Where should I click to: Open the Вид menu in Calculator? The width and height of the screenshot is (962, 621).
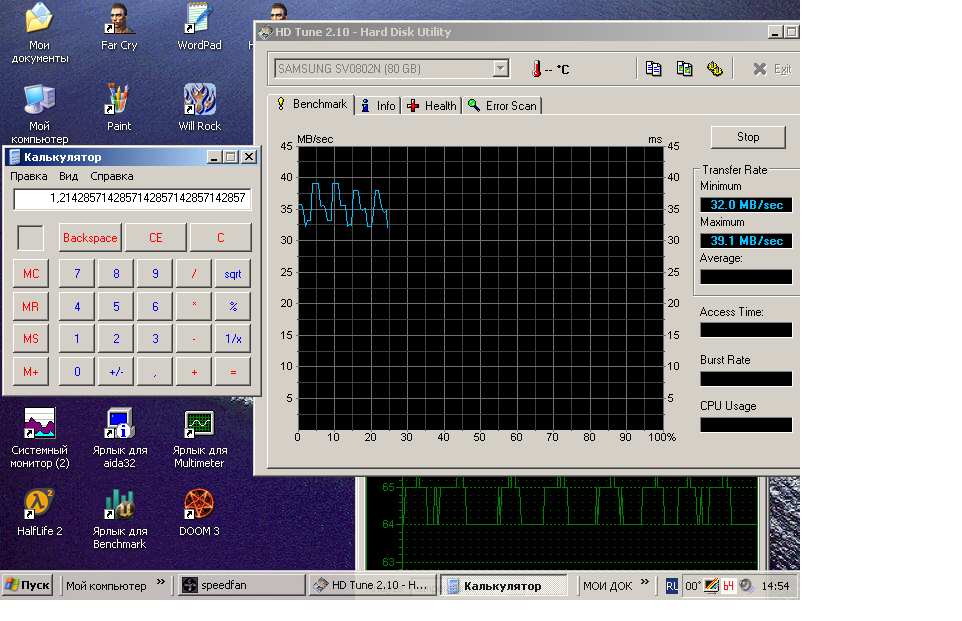[68, 176]
